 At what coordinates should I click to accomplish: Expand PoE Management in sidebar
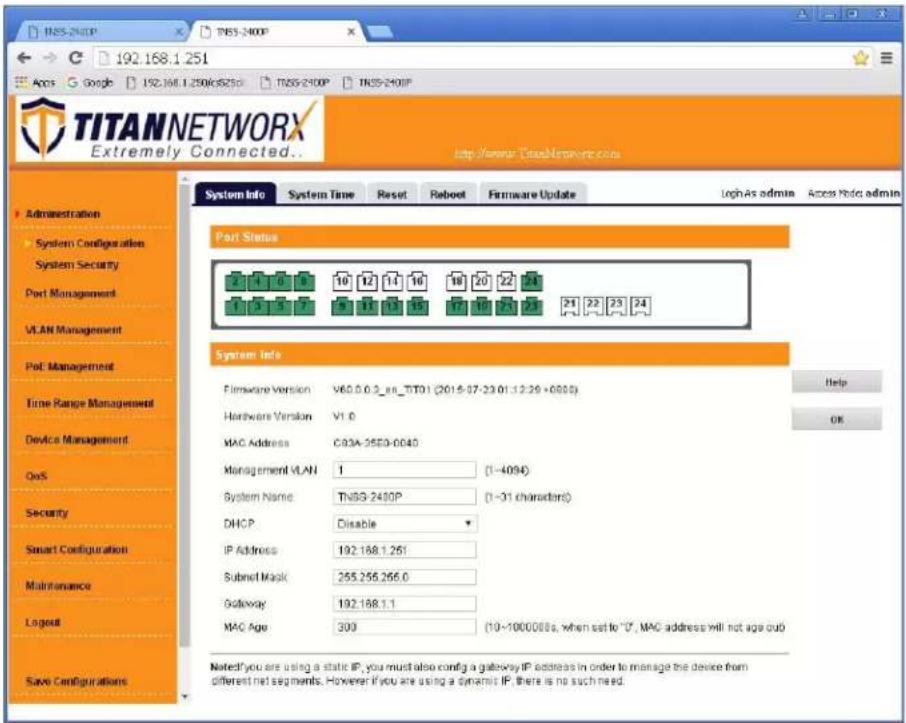pyautogui.click(x=69, y=366)
